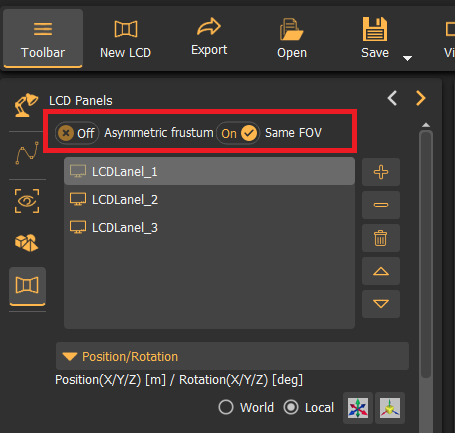The height and width of the screenshot is (433, 455).
Task: Click the New LCD toolbar button
Action: point(126,39)
